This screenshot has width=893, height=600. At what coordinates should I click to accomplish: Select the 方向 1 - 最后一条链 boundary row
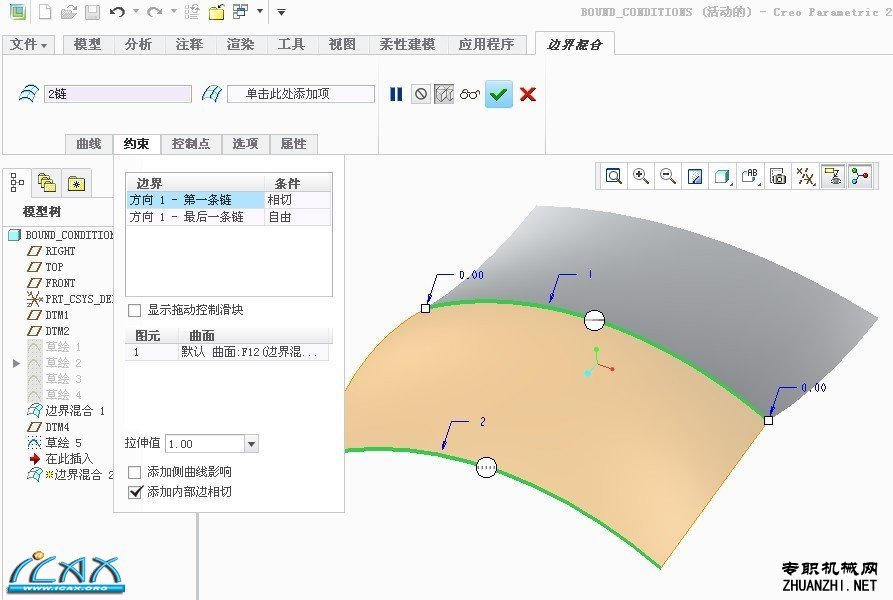coord(228,217)
